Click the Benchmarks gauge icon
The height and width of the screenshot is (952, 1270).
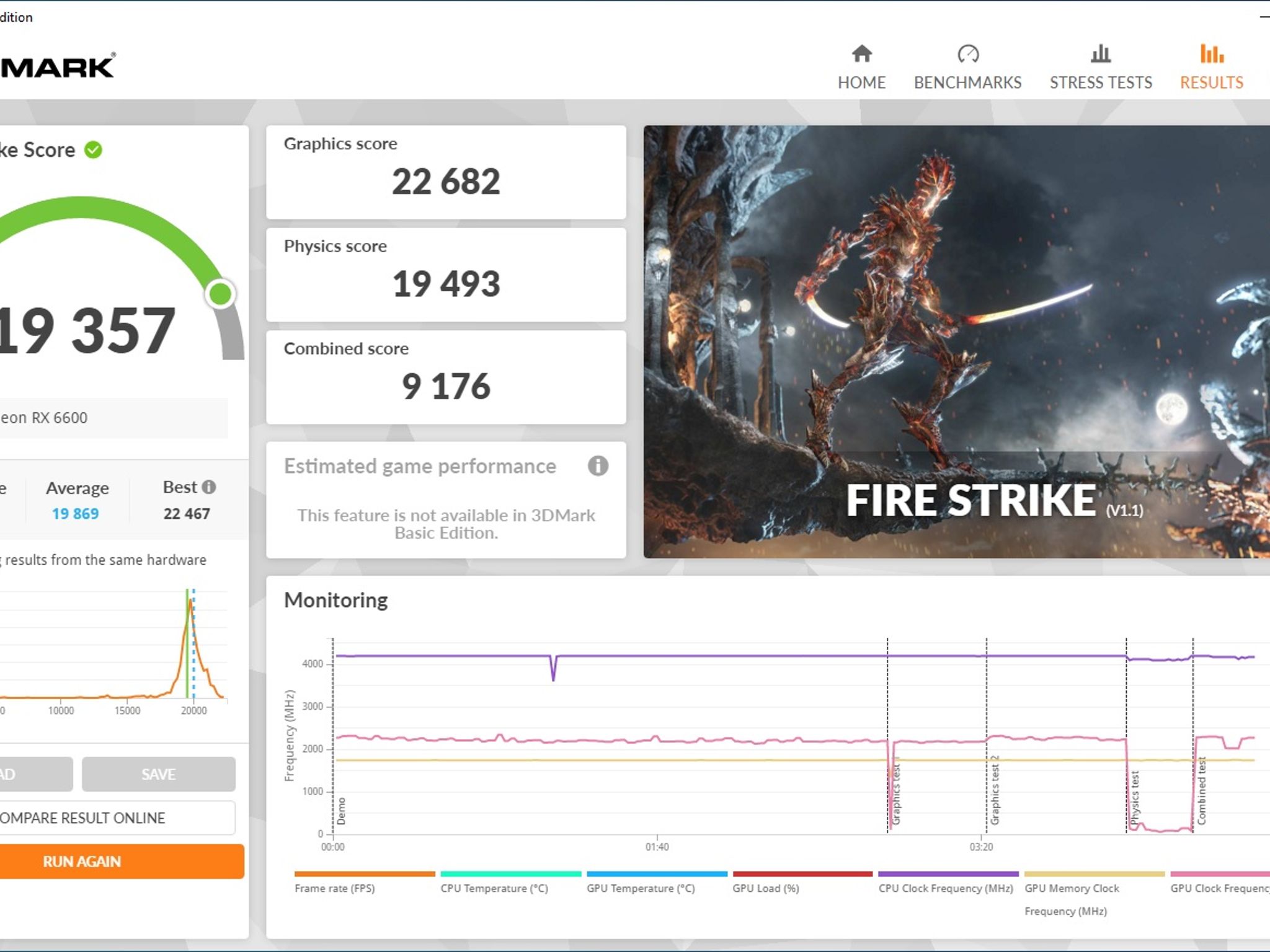point(967,54)
